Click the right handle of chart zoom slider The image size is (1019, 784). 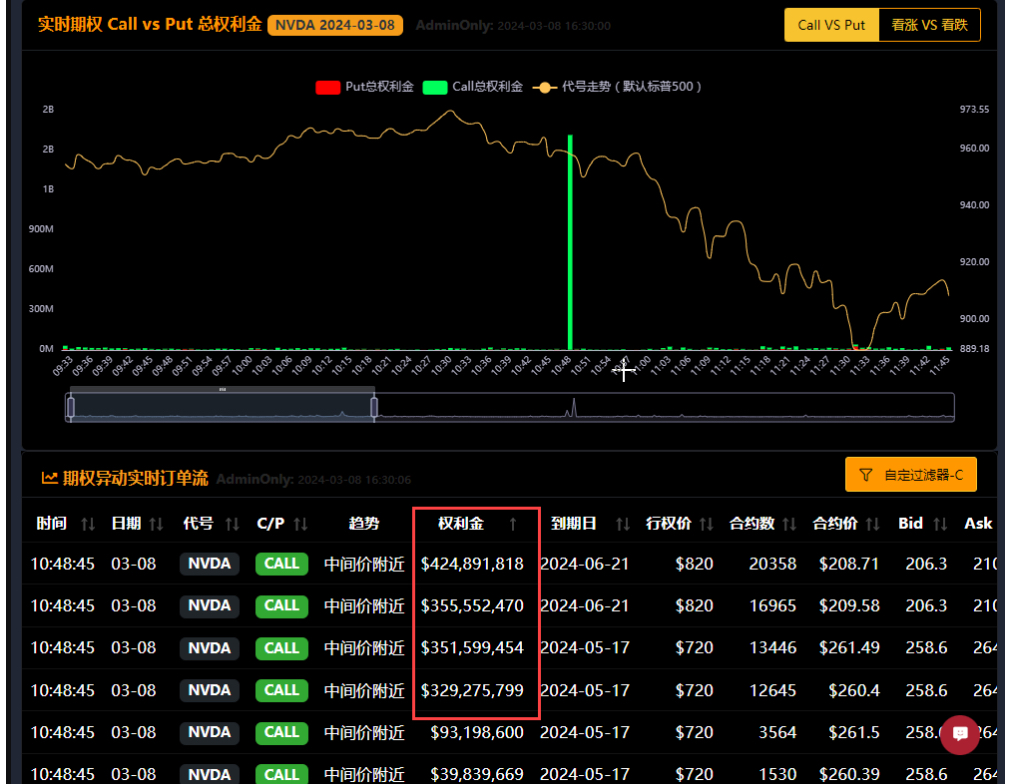375,407
